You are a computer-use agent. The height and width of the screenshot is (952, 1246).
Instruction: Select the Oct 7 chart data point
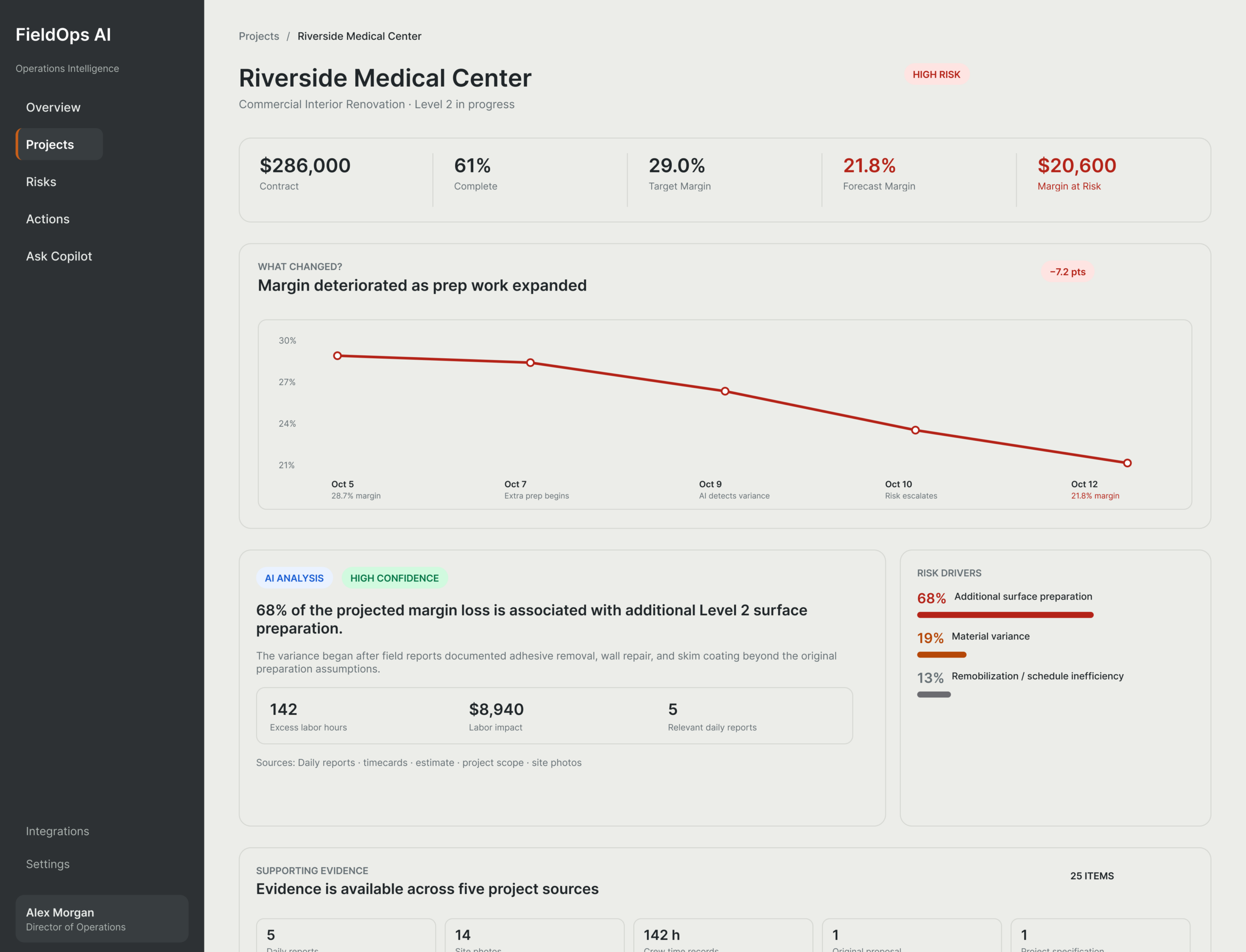point(531,363)
